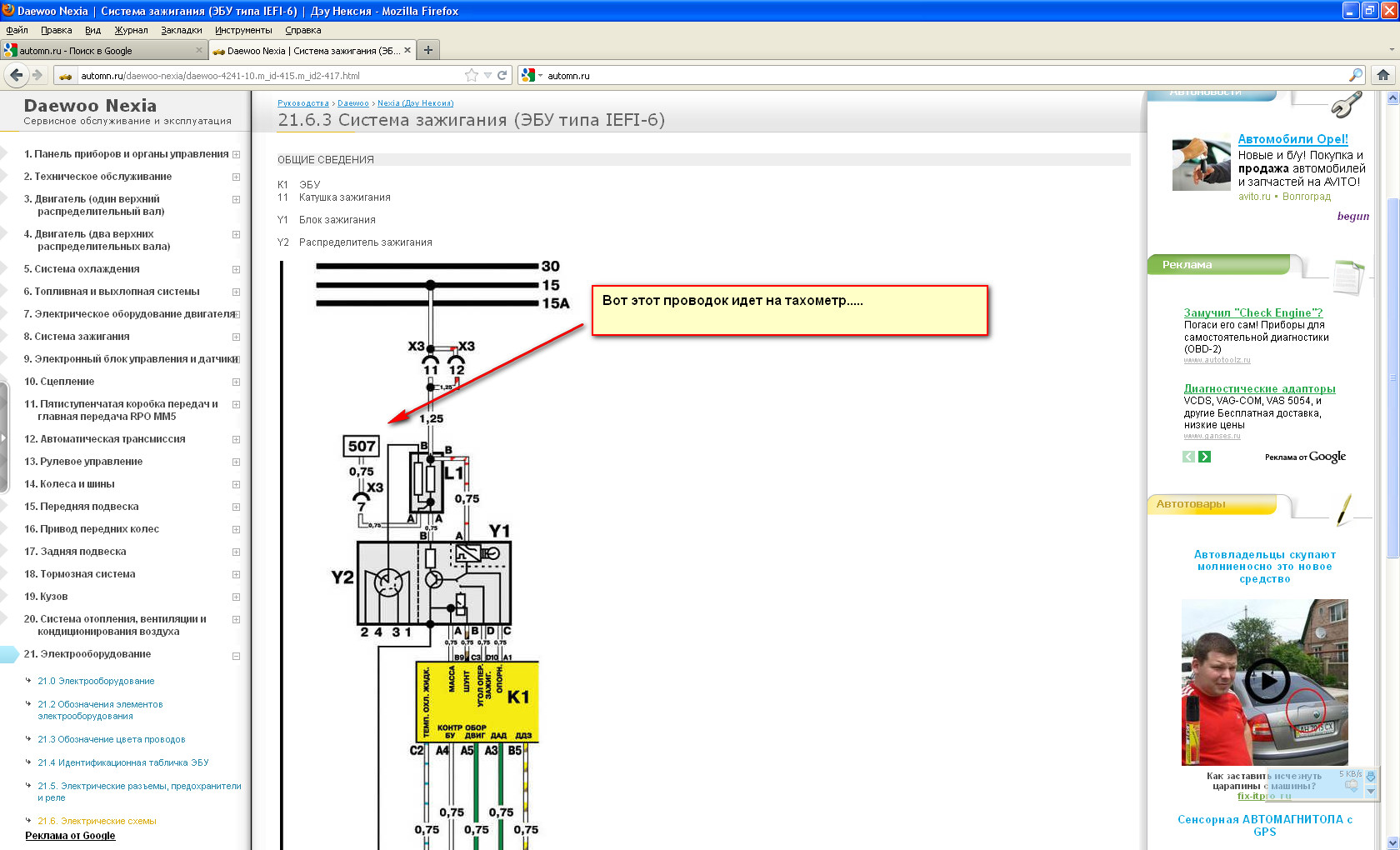Click the Forward navigation arrow
Screen dimensions: 1400x850
[37, 75]
